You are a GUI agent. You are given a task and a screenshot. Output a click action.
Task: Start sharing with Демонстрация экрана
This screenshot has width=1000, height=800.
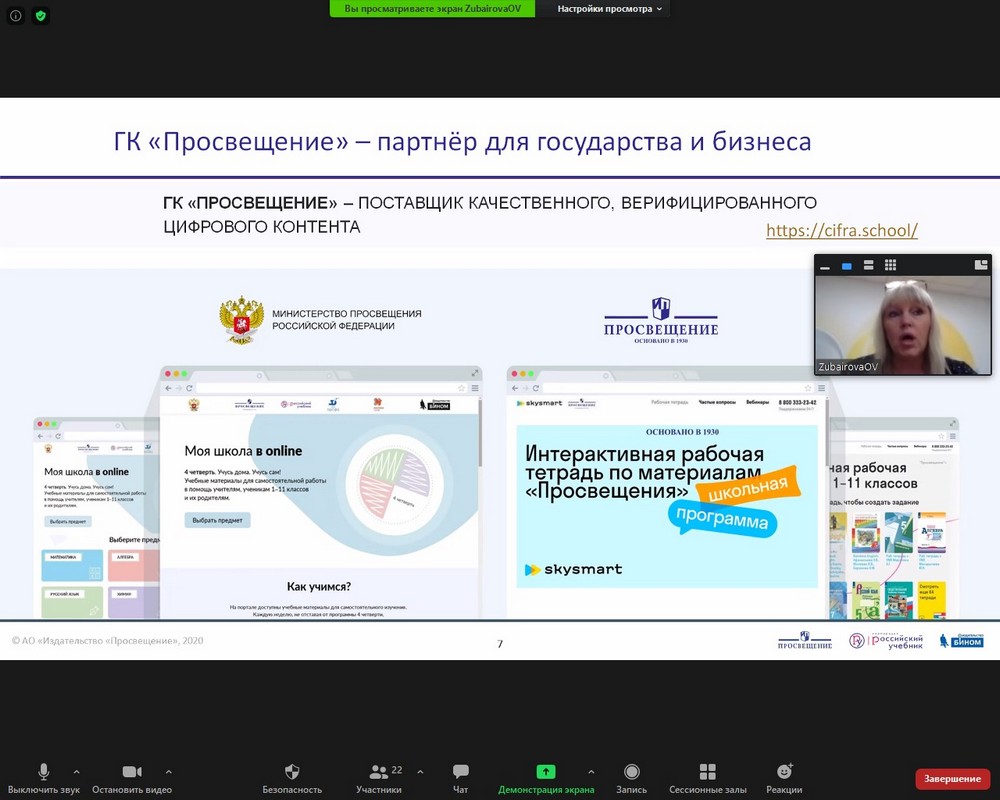click(546, 778)
